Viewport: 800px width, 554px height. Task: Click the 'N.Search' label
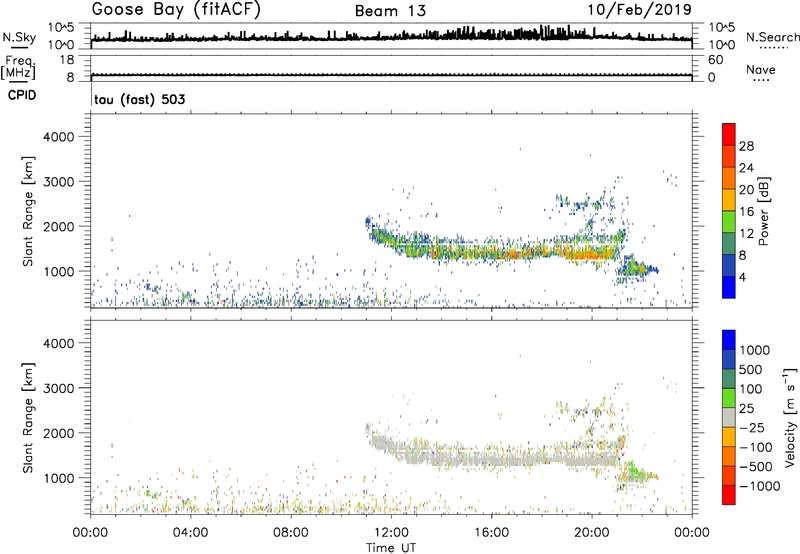772,37
